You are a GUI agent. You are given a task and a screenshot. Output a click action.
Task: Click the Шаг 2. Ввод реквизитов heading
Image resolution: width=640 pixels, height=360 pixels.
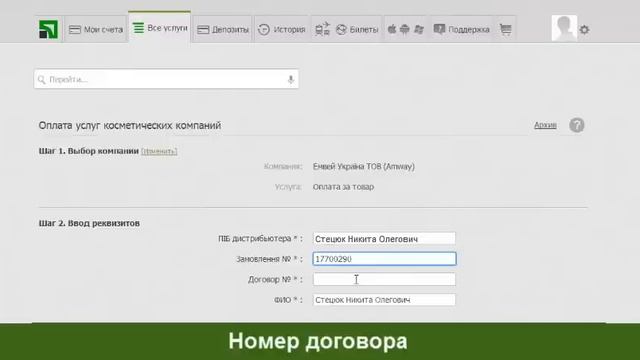coord(89,223)
